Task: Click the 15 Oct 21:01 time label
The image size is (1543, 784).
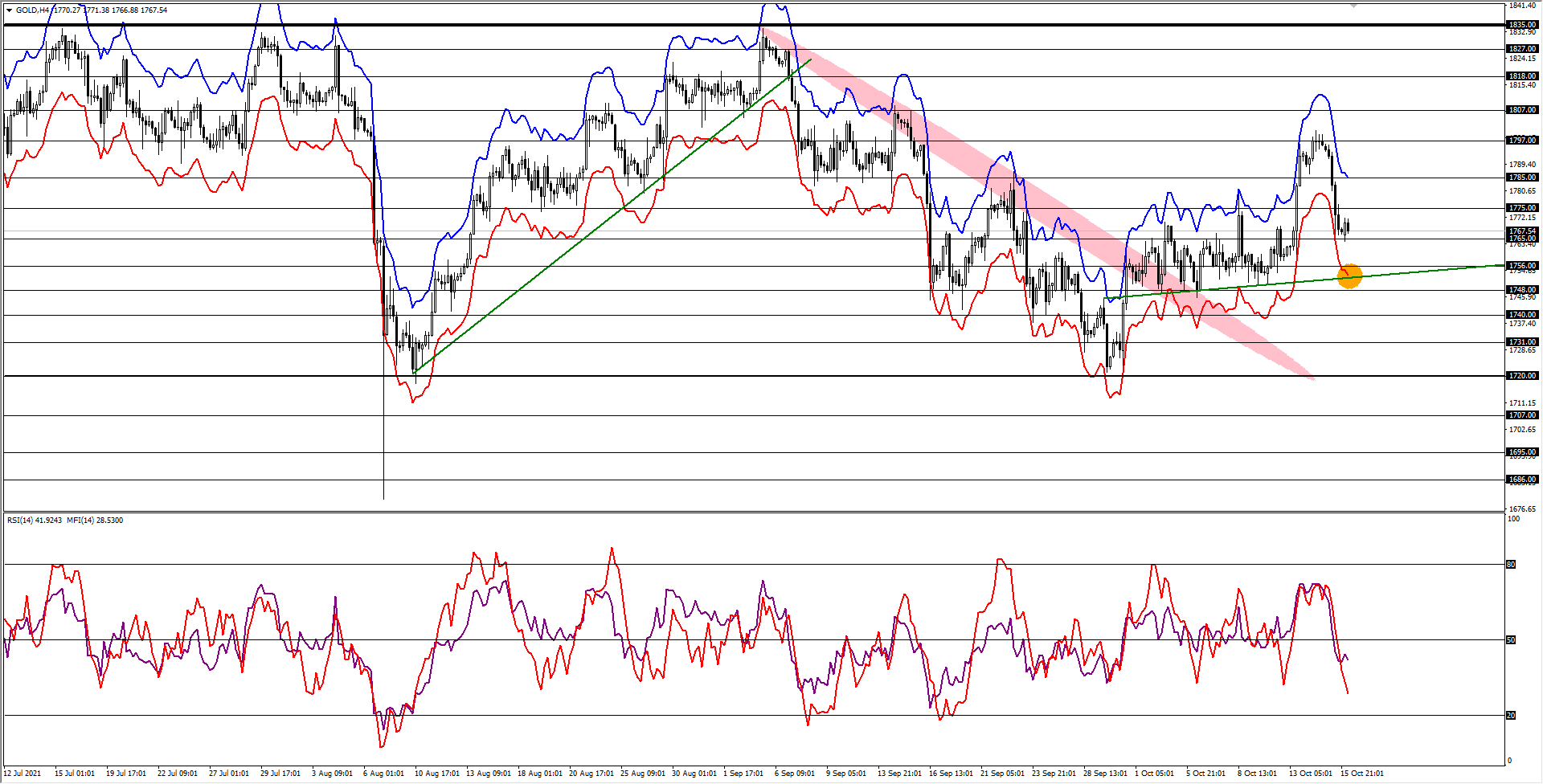Action: click(1362, 774)
